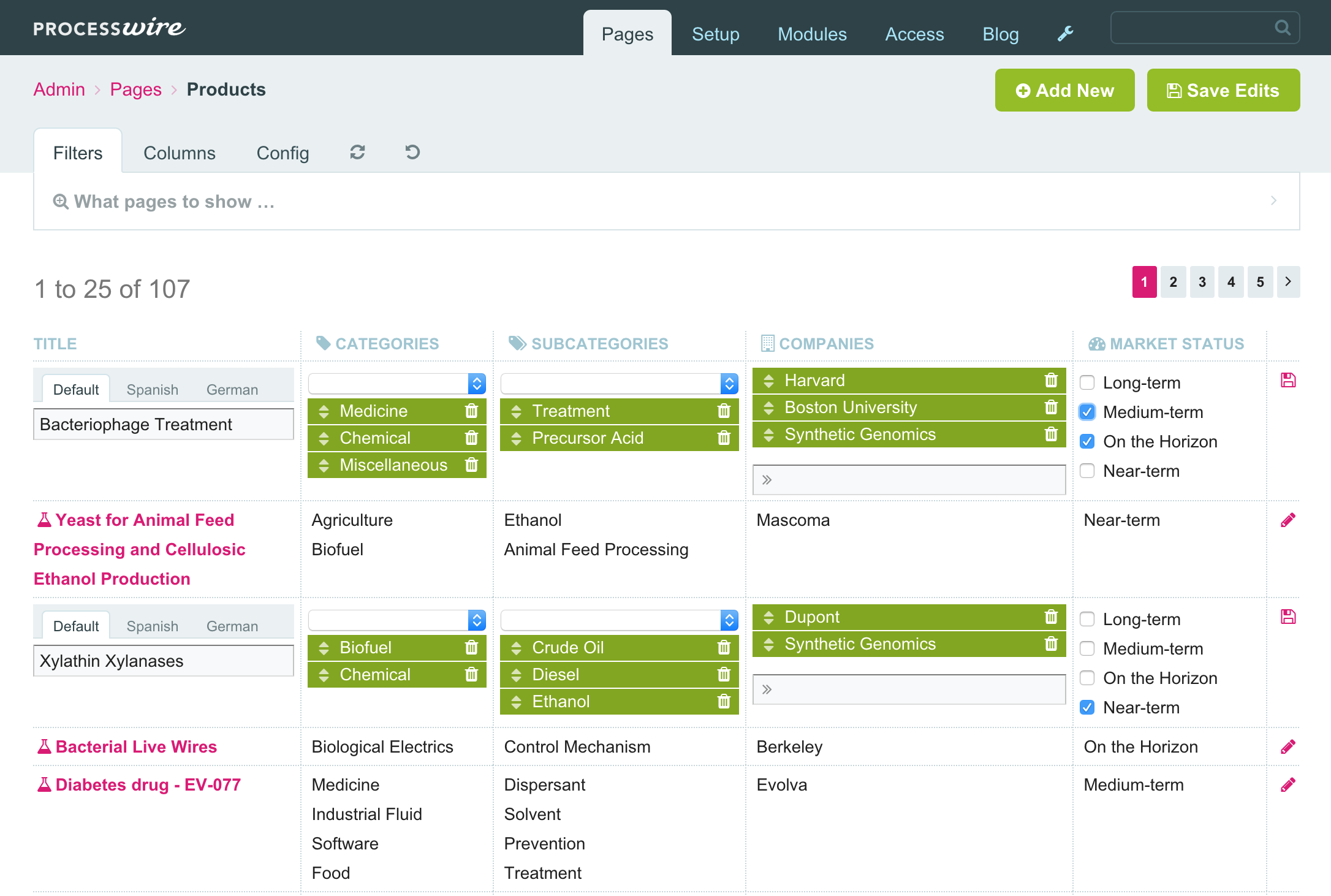Delete Medicine category from Bacteriophage Treatment
The height and width of the screenshot is (896, 1331).
471,411
